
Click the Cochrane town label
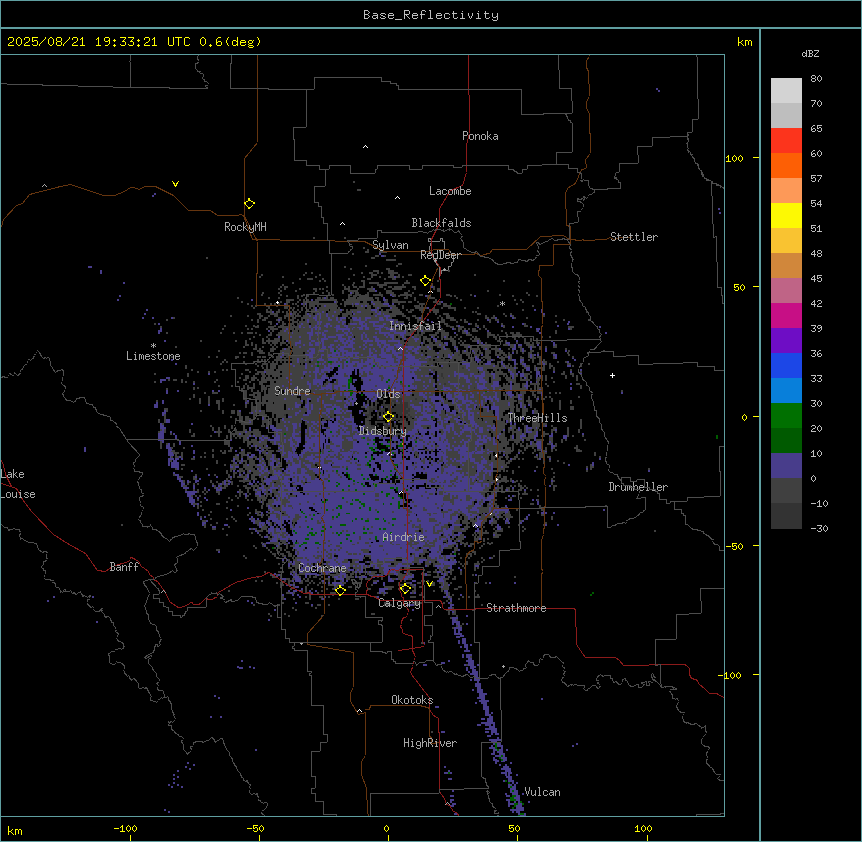click(322, 568)
